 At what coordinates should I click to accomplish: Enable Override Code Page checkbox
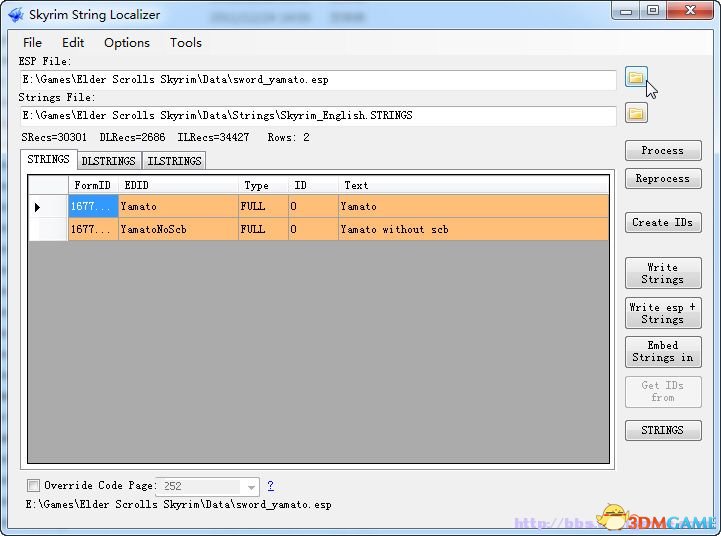point(33,485)
